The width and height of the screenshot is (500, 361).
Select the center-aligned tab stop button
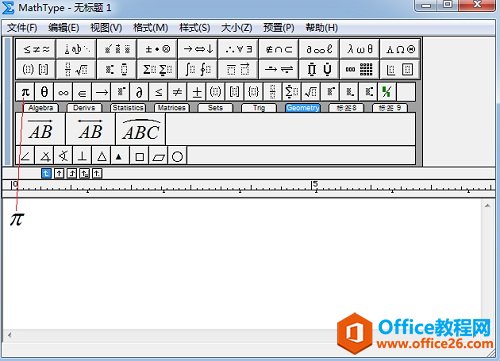(x=59, y=173)
